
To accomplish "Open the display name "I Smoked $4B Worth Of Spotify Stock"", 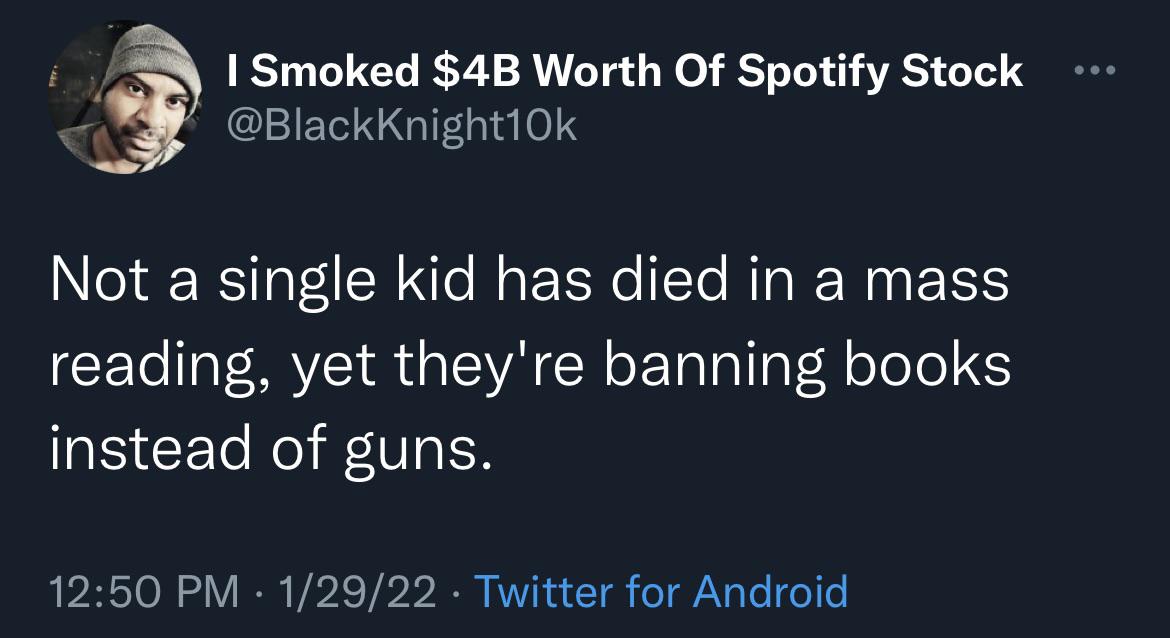I will tap(625, 71).
